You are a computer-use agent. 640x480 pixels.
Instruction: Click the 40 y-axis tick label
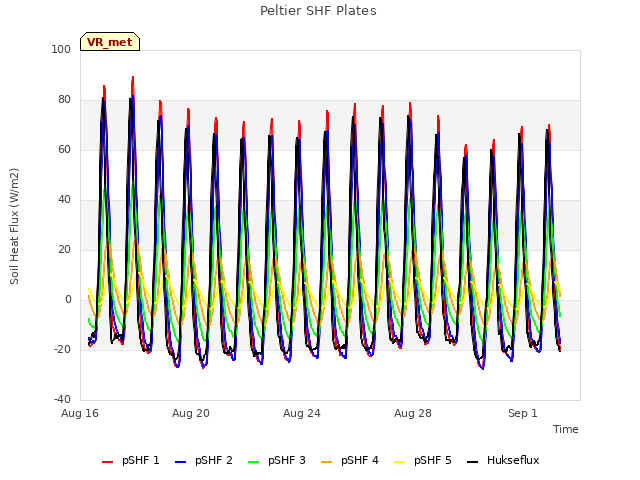coord(64,200)
